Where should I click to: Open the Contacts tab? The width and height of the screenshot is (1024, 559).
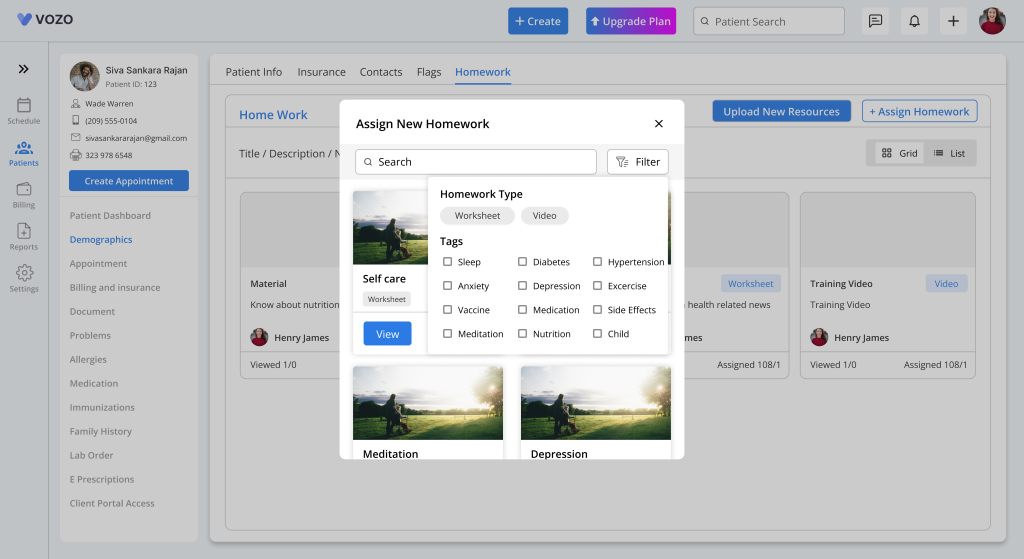tap(381, 72)
